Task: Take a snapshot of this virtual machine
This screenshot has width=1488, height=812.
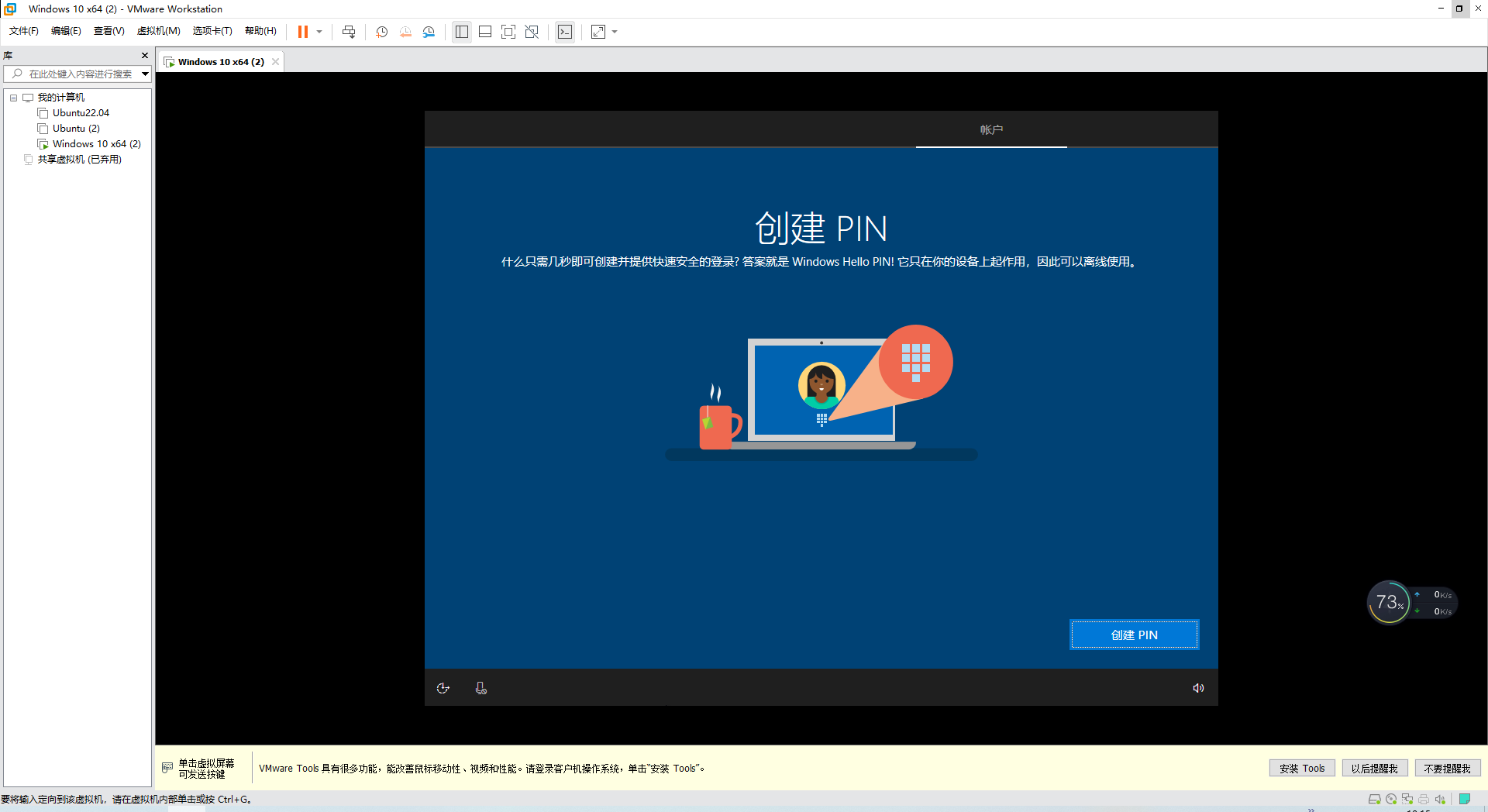Action: tap(382, 32)
